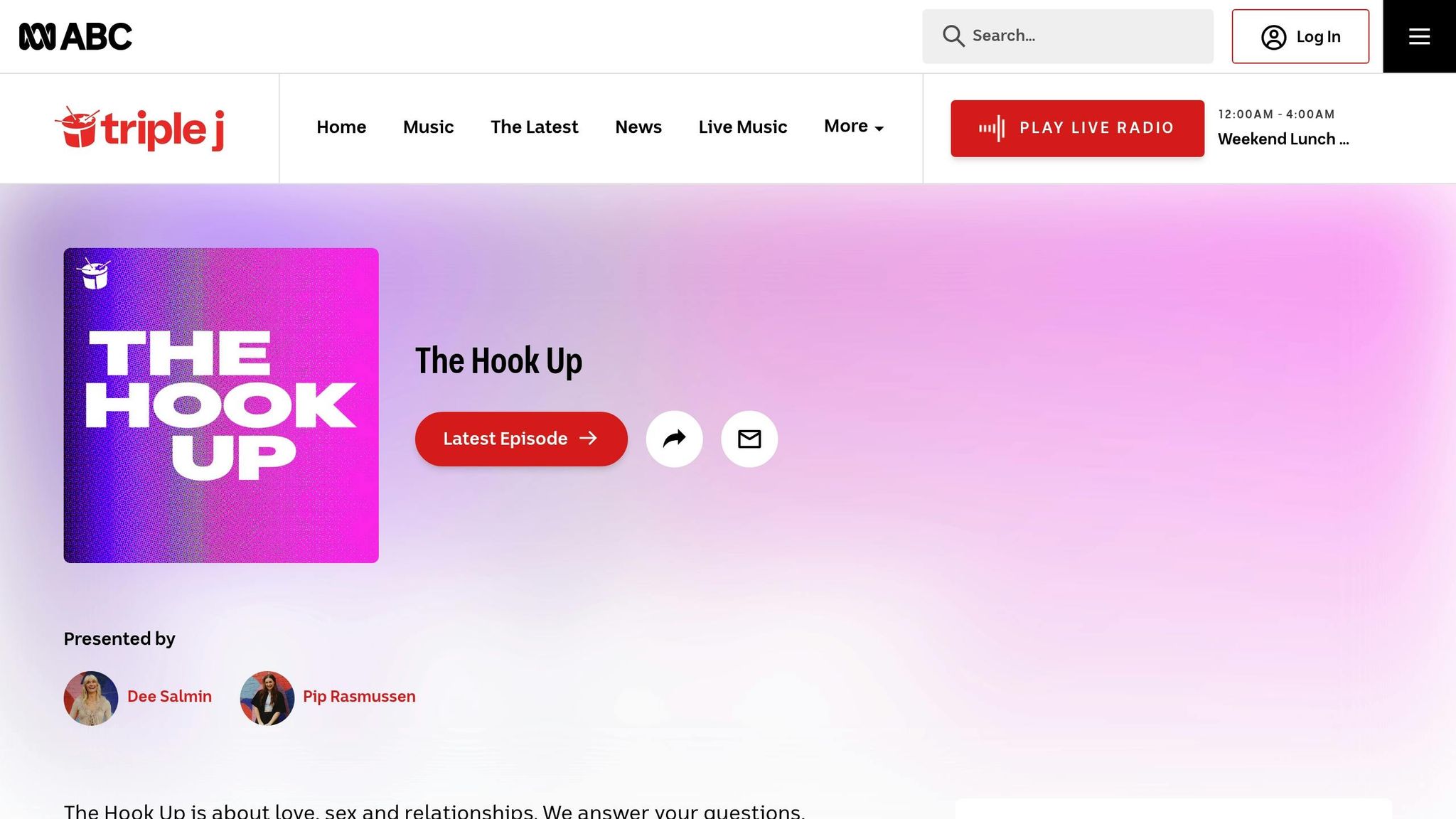Click the share arrow icon

(x=675, y=439)
